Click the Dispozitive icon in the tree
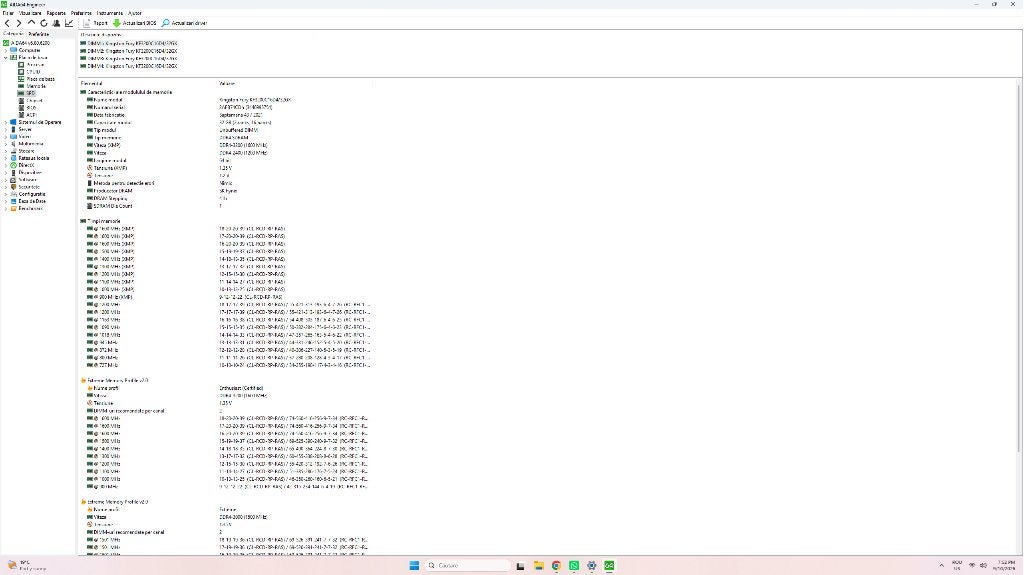 tap(13, 172)
